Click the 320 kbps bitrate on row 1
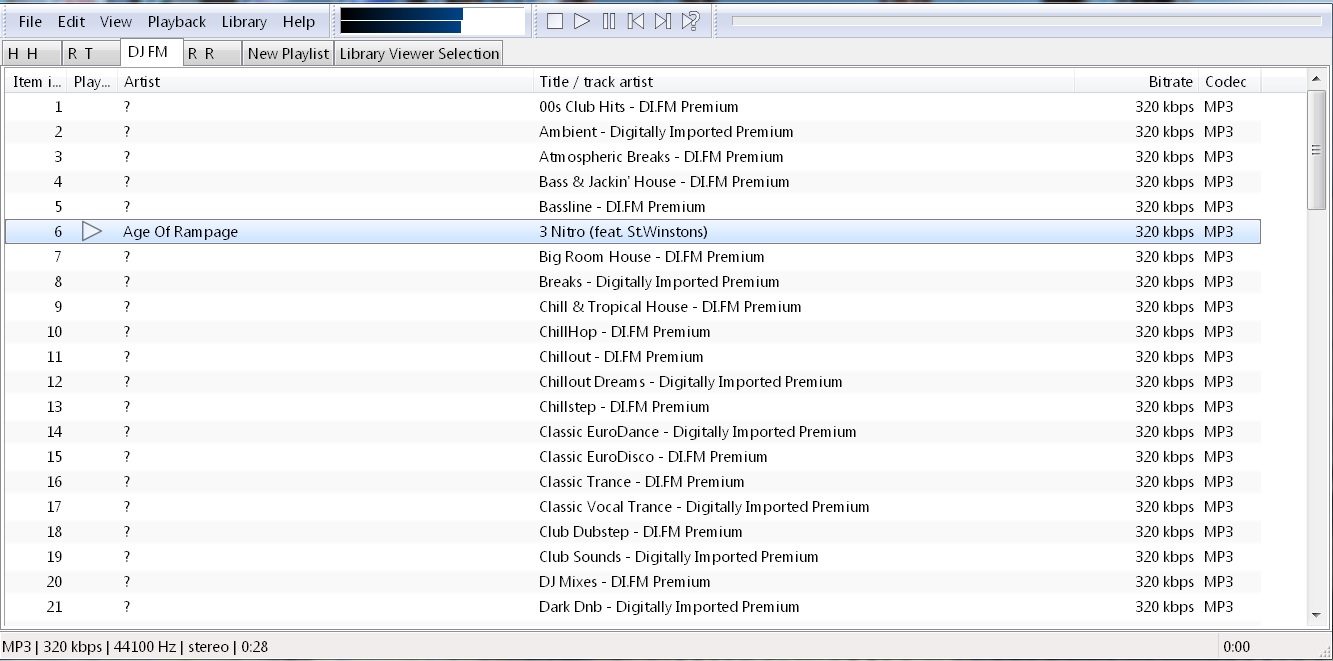 pyautogui.click(x=1164, y=107)
